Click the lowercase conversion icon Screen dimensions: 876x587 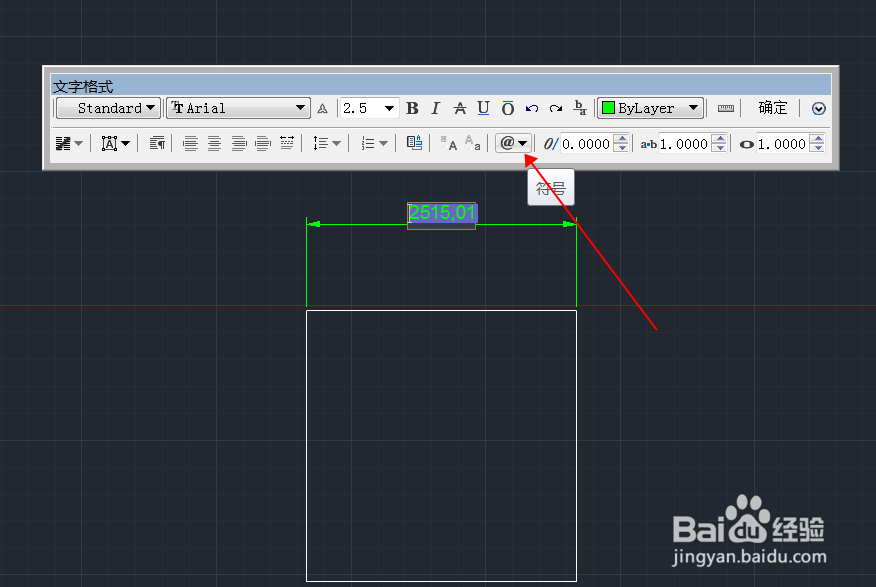point(473,144)
